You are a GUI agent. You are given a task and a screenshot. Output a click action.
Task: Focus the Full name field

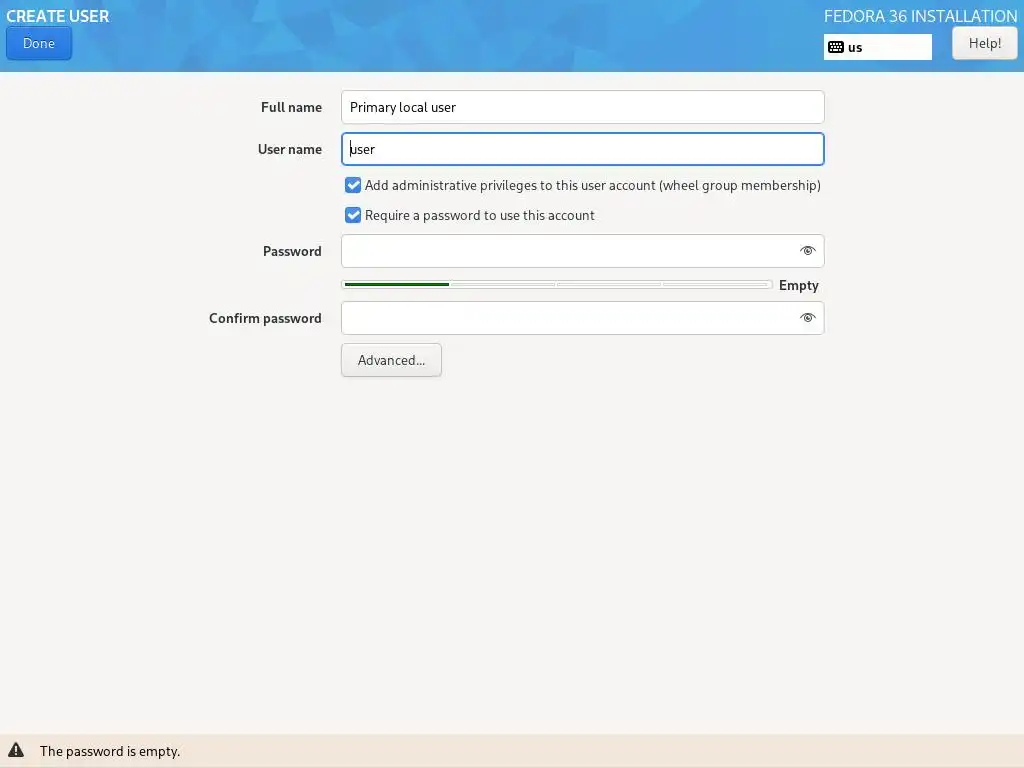click(583, 107)
